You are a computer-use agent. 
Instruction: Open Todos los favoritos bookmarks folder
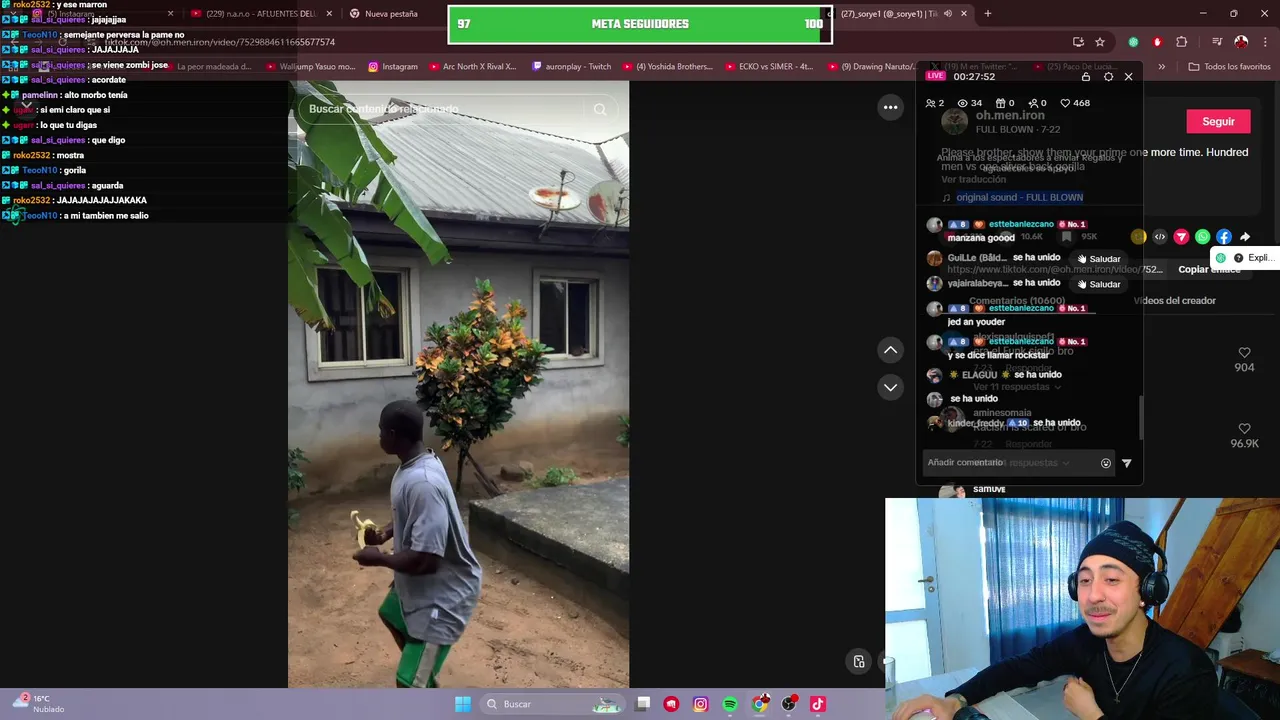coord(1229,67)
